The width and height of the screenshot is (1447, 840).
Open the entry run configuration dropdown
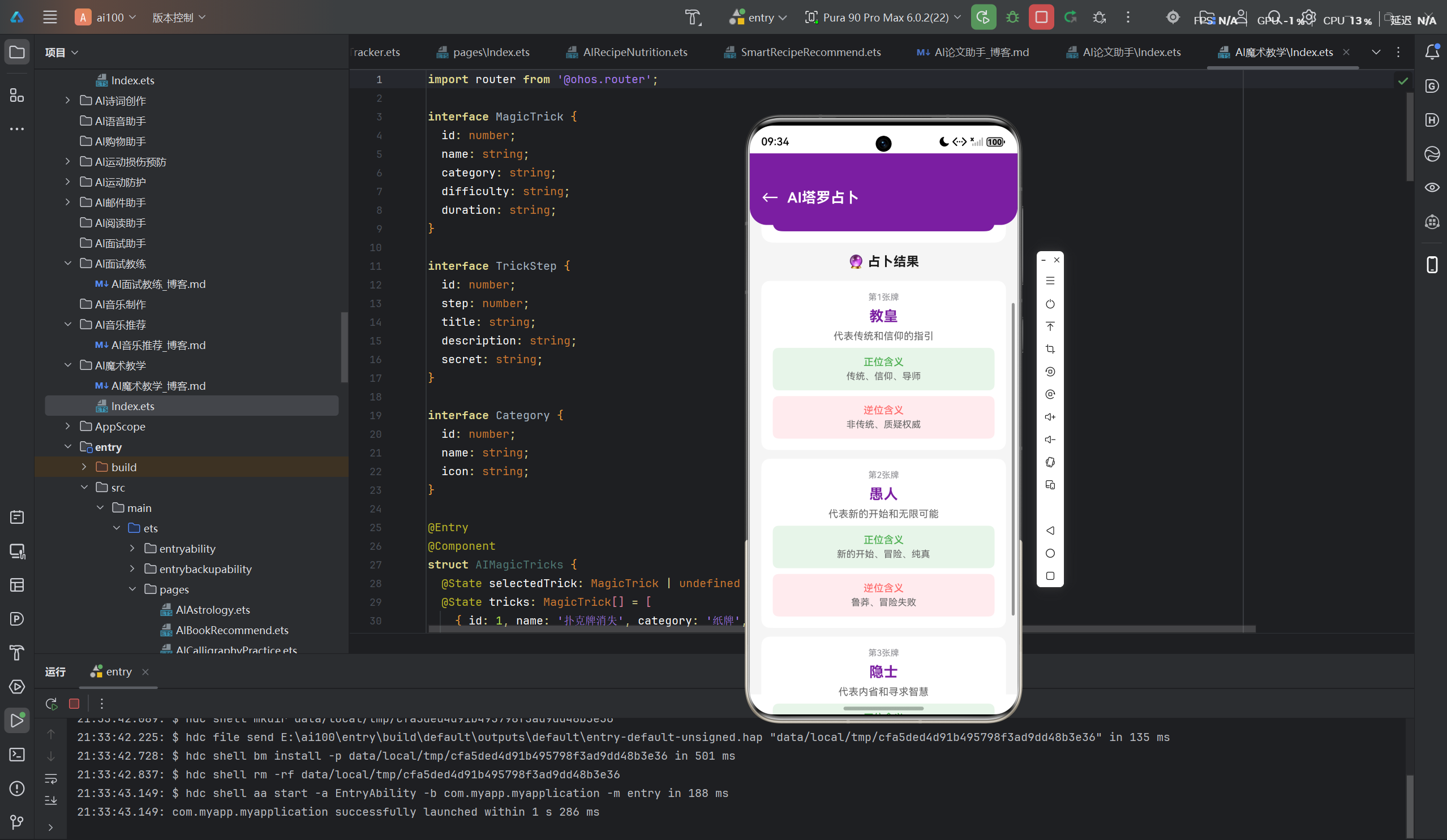757,17
